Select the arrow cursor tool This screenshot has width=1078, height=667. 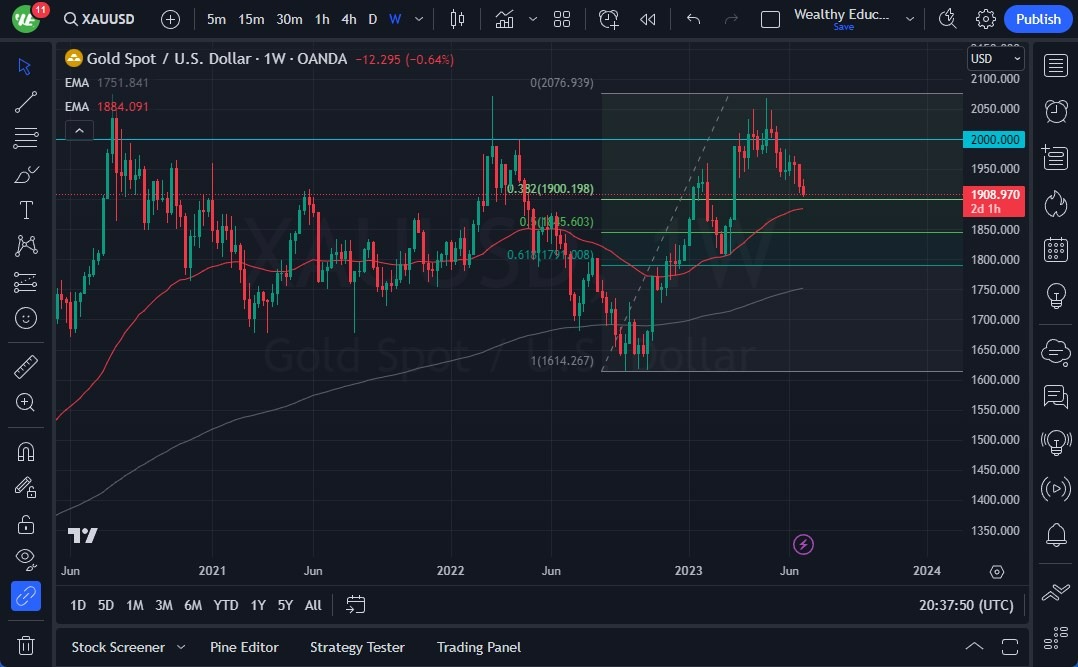pyautogui.click(x=25, y=66)
